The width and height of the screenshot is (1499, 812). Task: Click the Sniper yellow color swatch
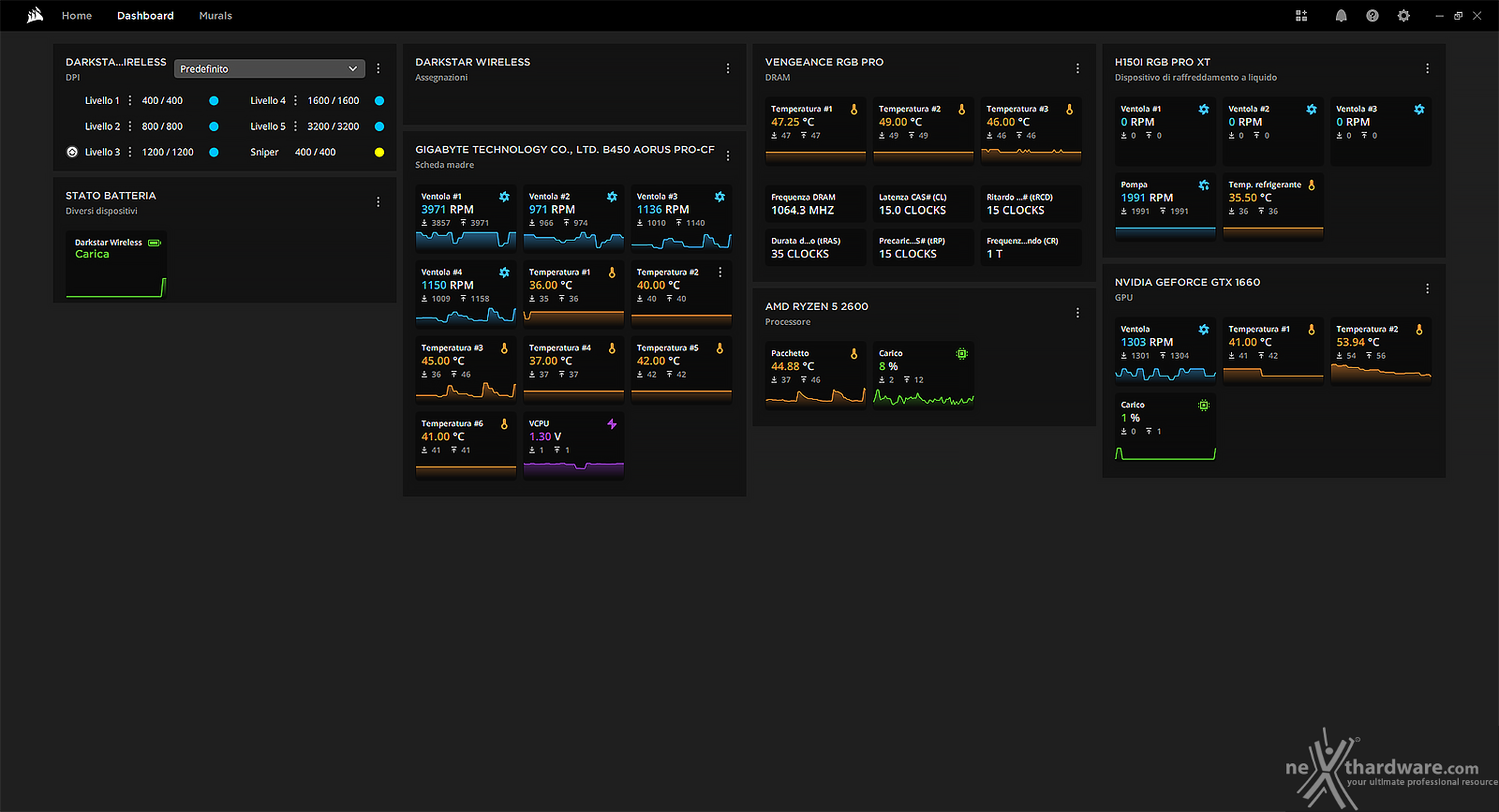pyautogui.click(x=379, y=152)
